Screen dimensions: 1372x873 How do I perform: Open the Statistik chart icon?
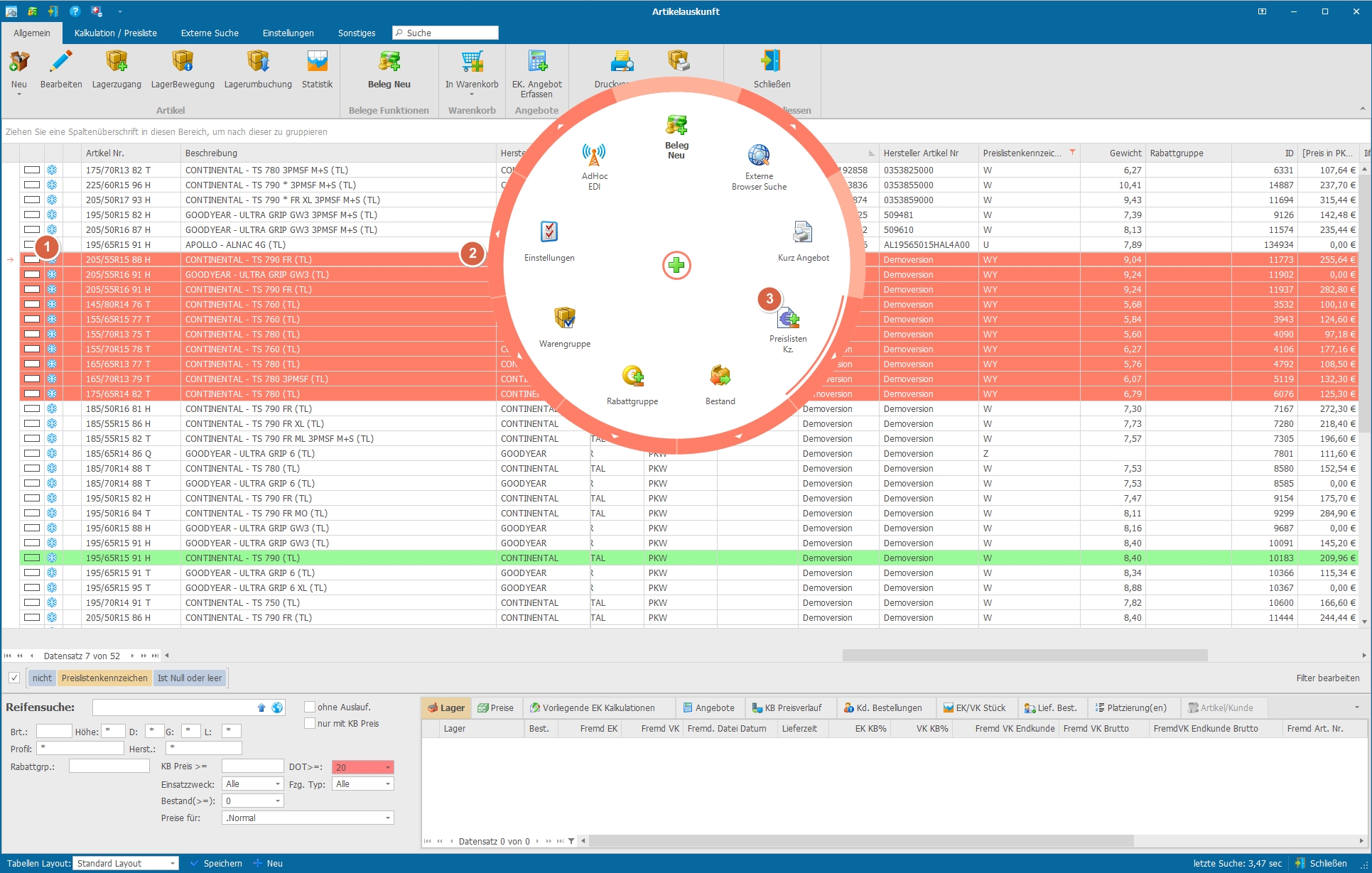[317, 62]
